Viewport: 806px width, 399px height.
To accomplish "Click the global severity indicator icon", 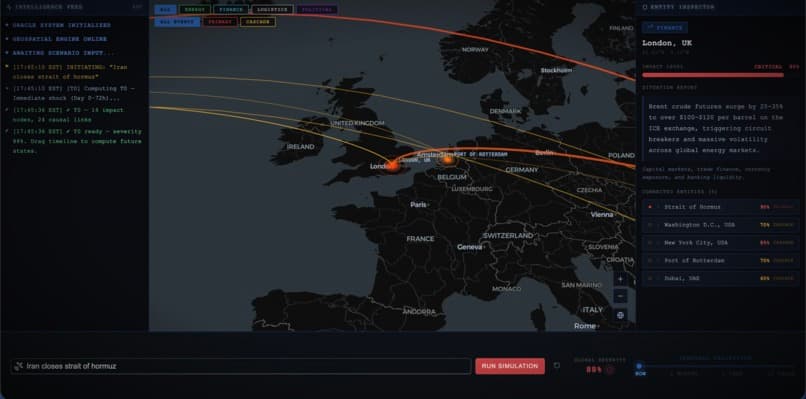I will (610, 369).
